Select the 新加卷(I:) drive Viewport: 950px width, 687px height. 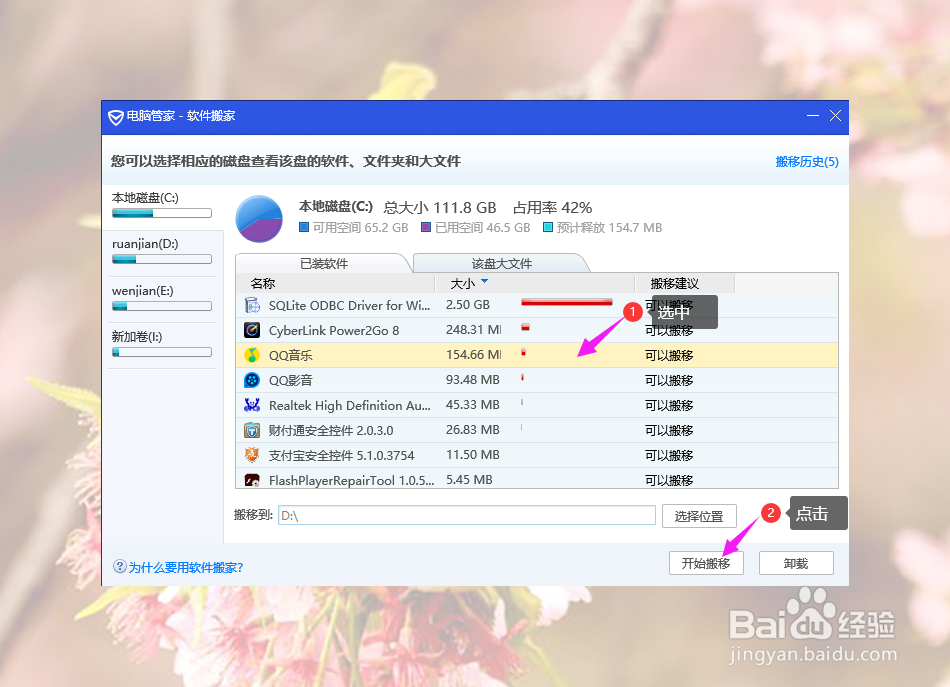162,344
